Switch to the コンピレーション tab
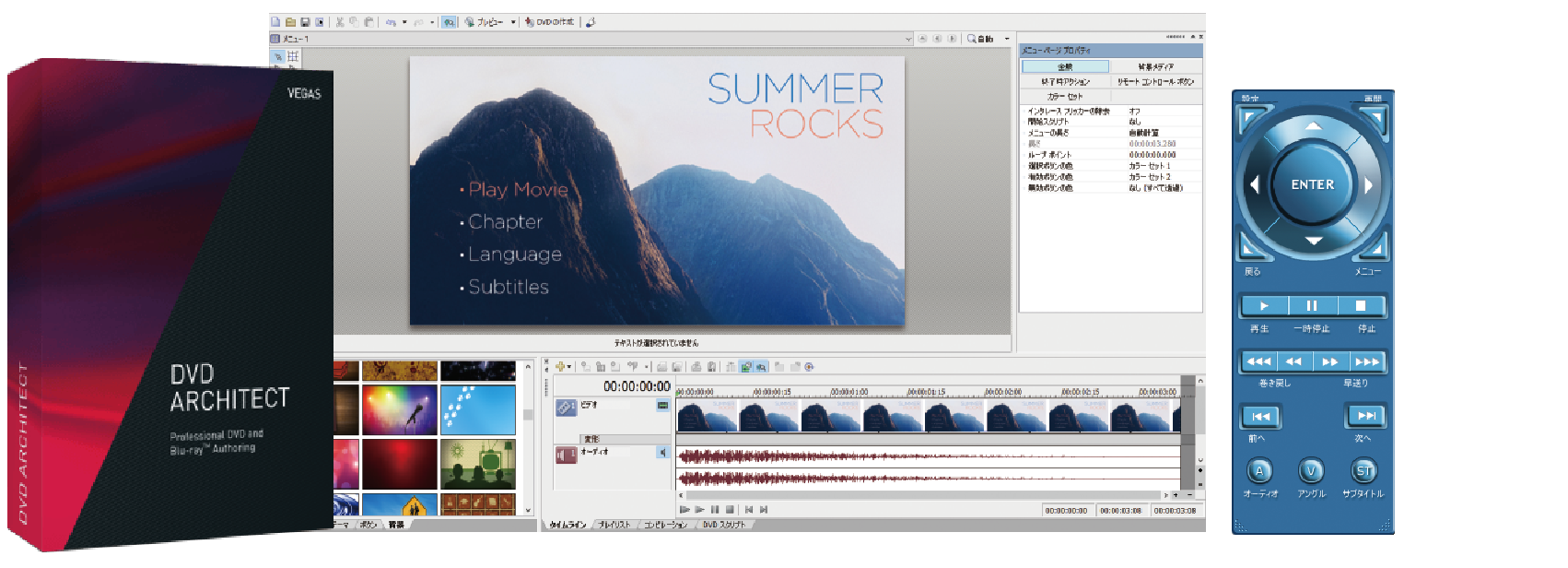Viewport: 1568px width, 568px height. point(665,525)
